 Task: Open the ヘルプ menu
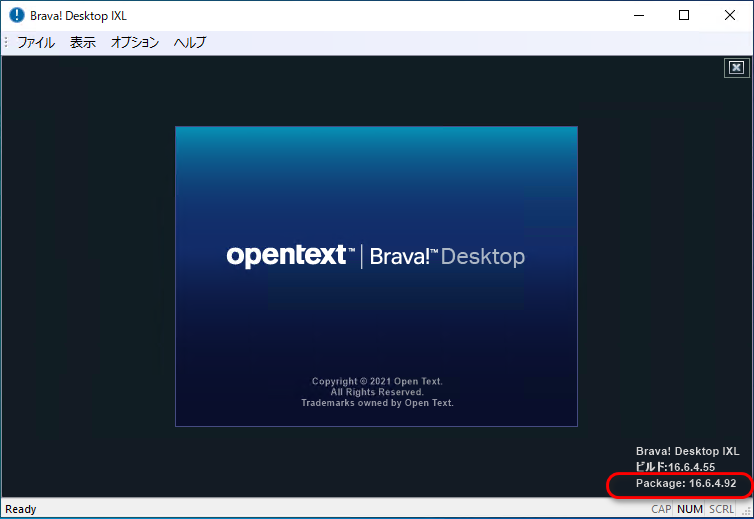(x=190, y=42)
